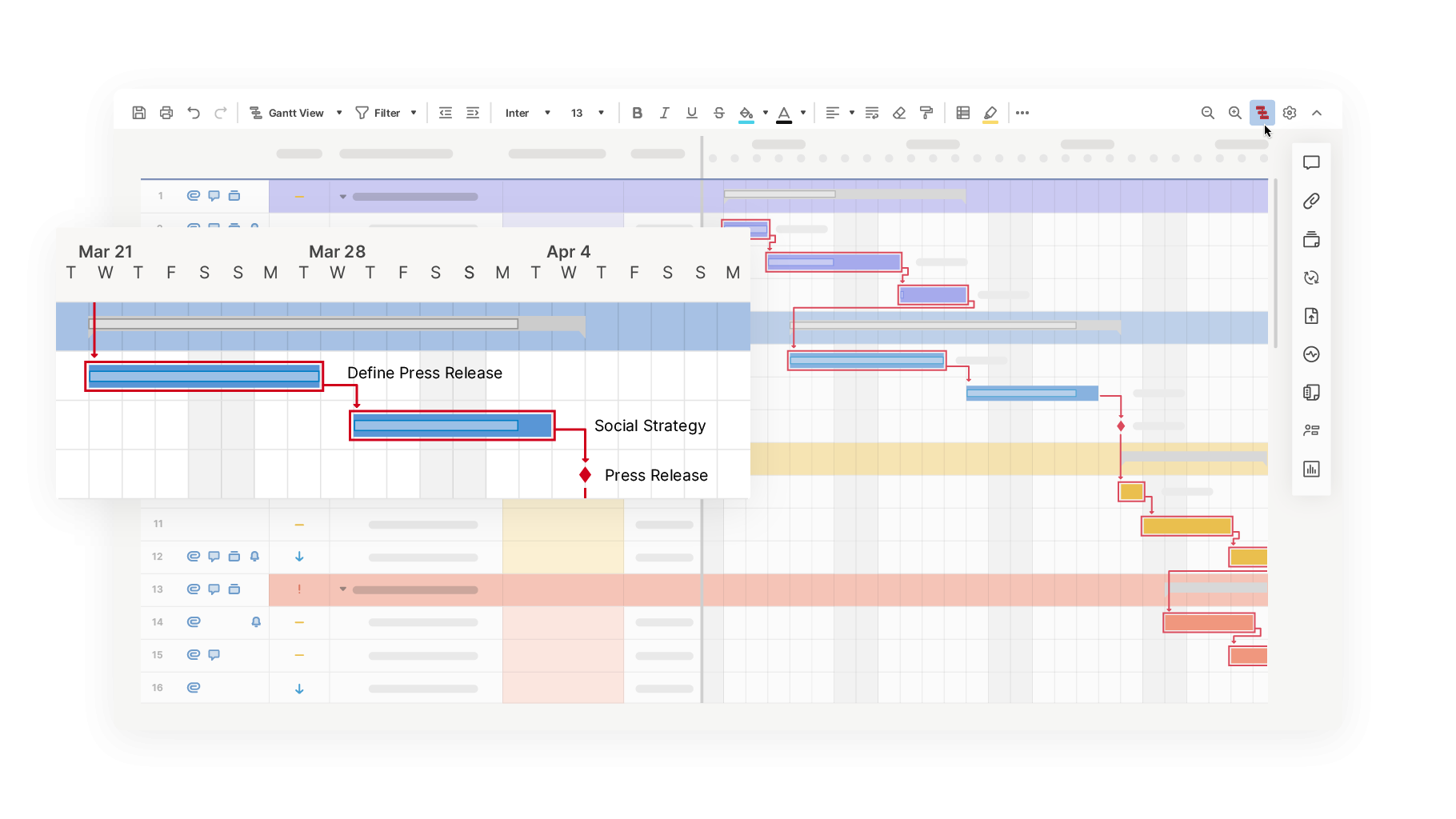Open the Comments panel

tap(1311, 162)
